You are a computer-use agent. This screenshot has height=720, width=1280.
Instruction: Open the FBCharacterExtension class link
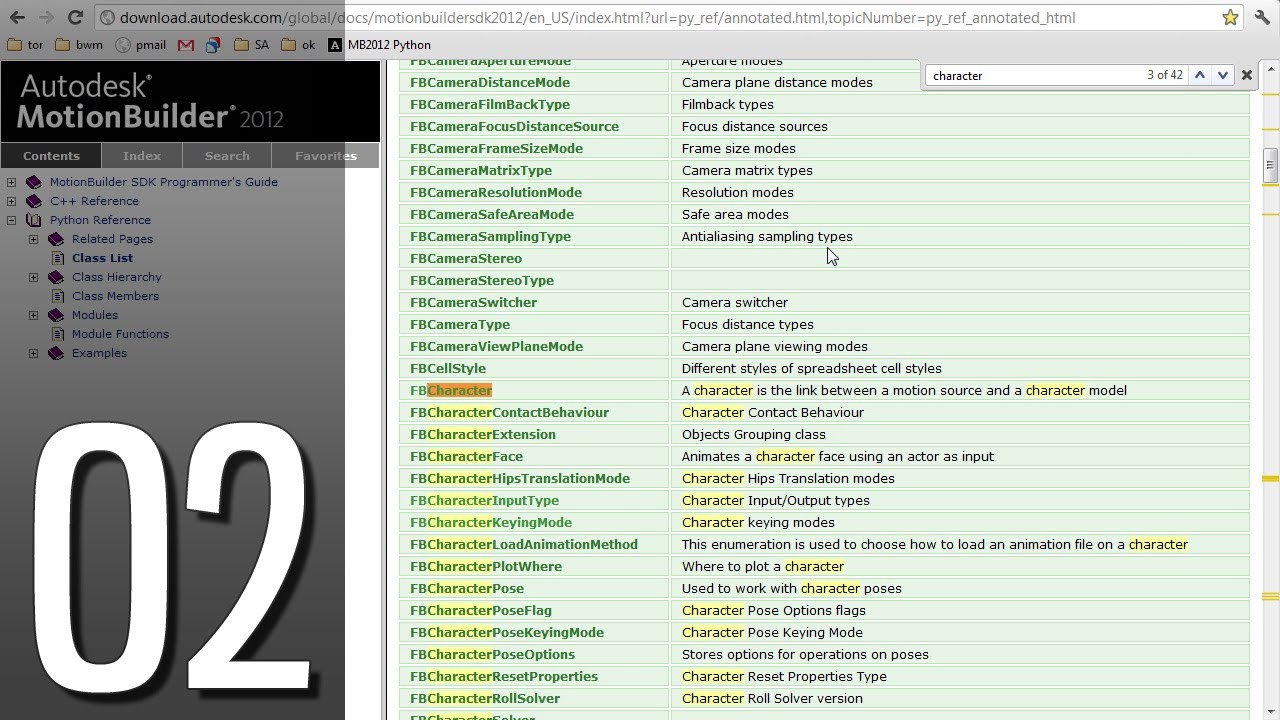tap(483, 434)
